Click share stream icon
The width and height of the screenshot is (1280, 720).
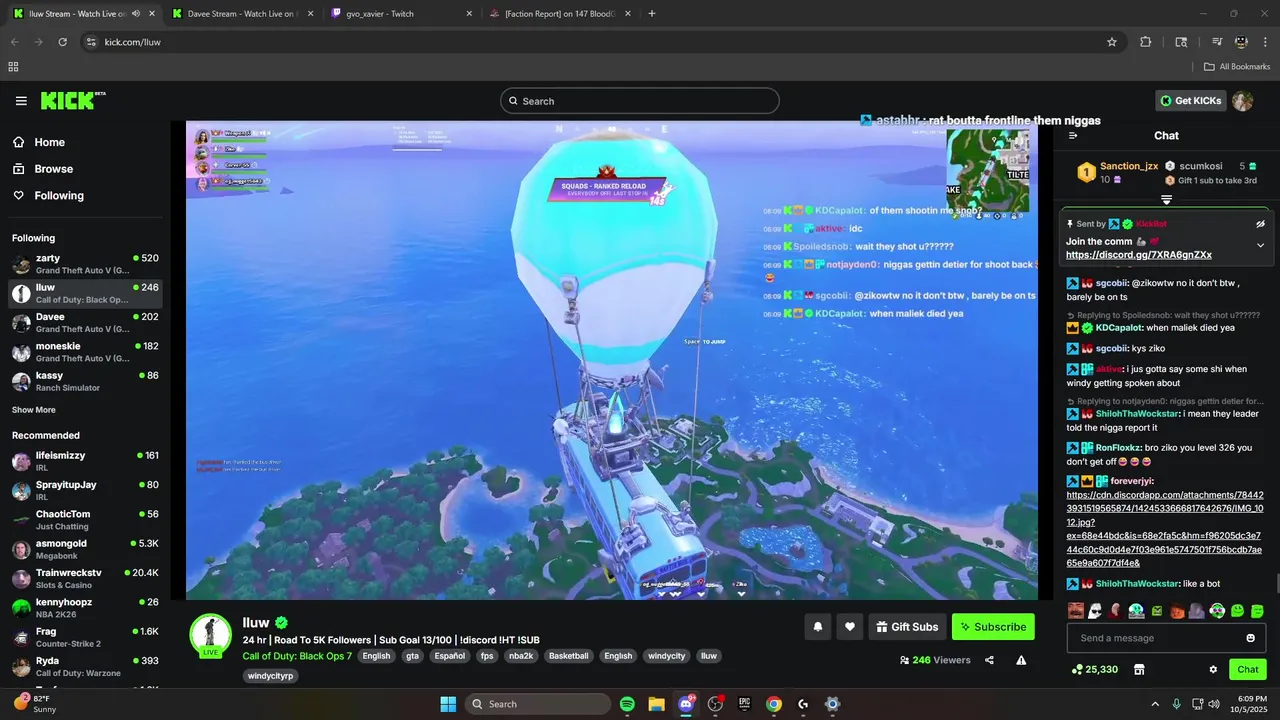click(989, 660)
